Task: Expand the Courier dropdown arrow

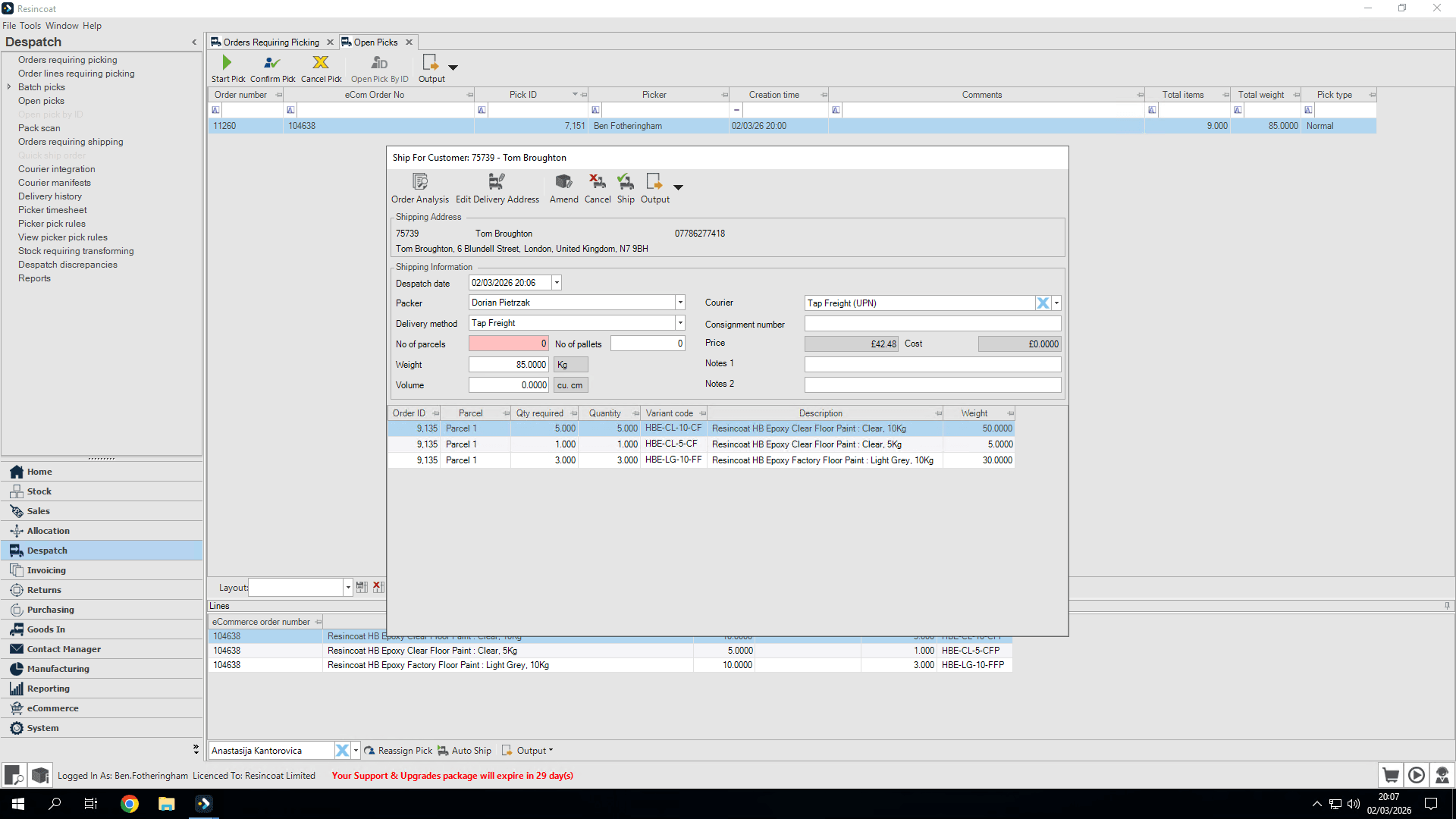Action: [1056, 303]
